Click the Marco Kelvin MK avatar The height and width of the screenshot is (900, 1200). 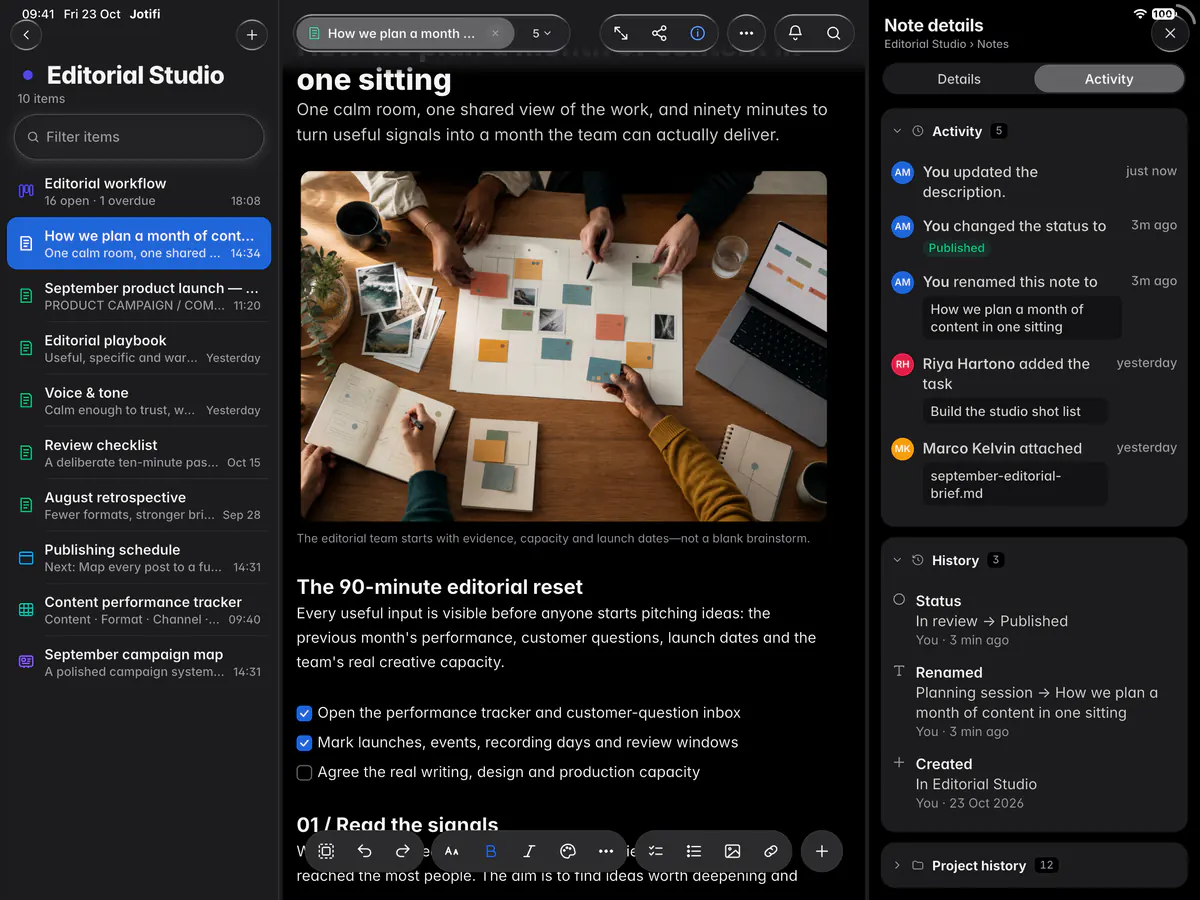903,449
